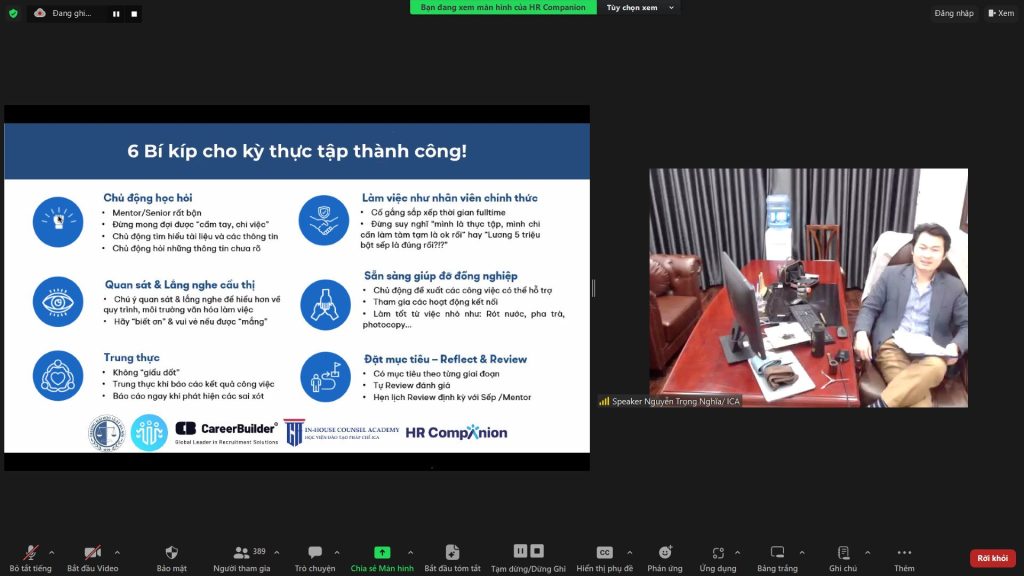This screenshot has width=1024, height=576.
Task: Open Người tham gia participants panel
Action: pyautogui.click(x=241, y=553)
